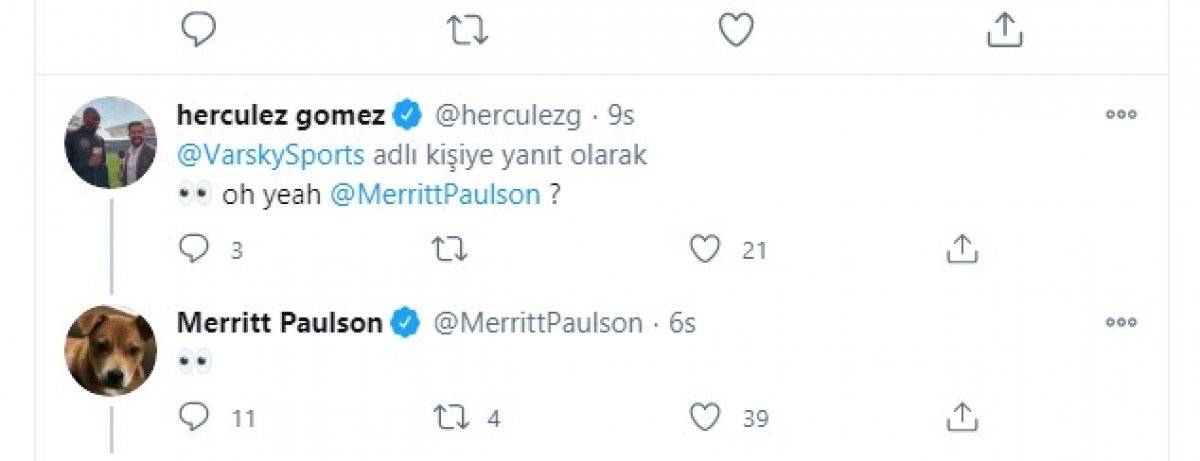Like the top tweet
Screen dimensions: 1200x461
736,30
